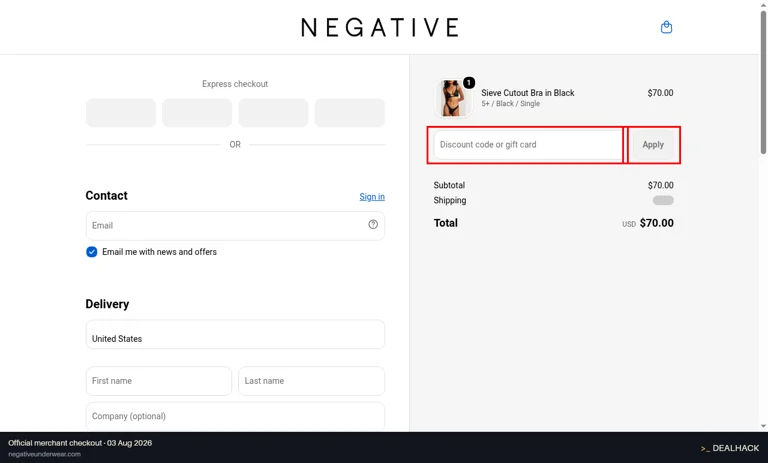The width and height of the screenshot is (768, 463).
Task: Uncheck Email me with news and offers
Action: (92, 252)
